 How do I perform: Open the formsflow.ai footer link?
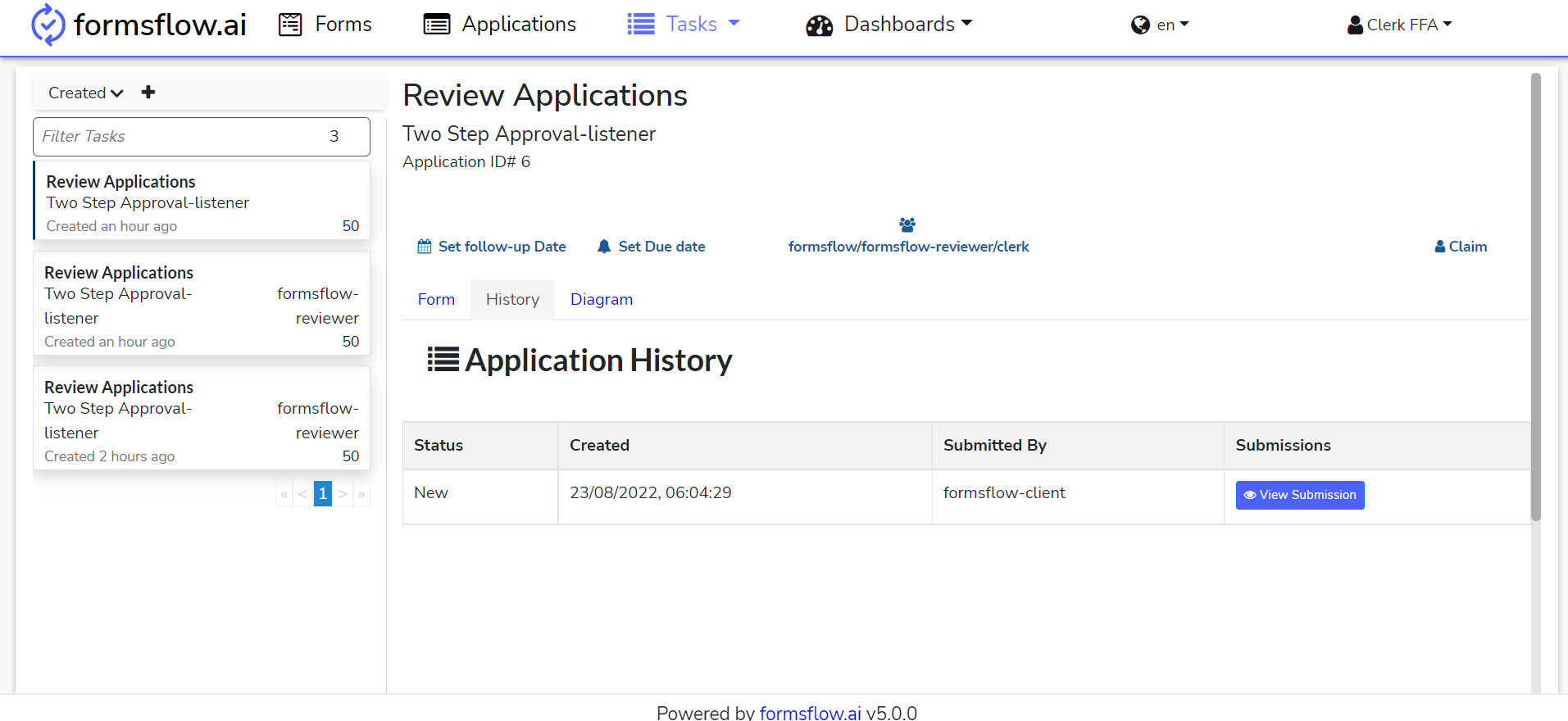[x=810, y=714]
